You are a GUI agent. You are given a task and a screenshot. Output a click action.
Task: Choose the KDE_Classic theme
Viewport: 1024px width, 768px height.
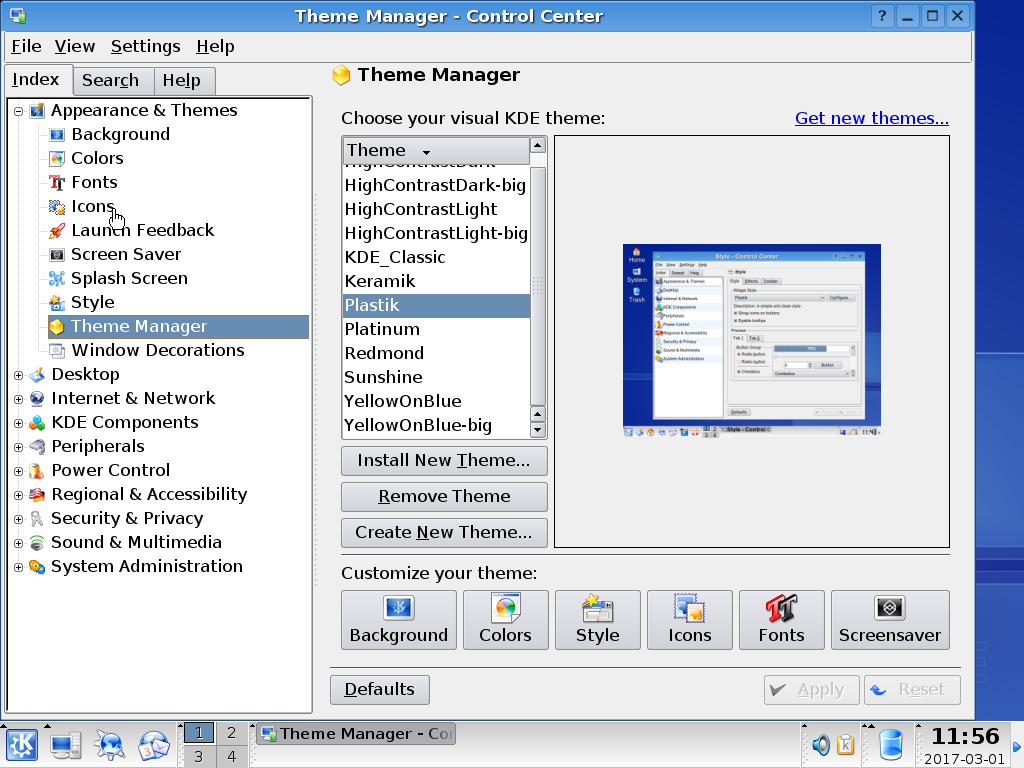[436, 257]
